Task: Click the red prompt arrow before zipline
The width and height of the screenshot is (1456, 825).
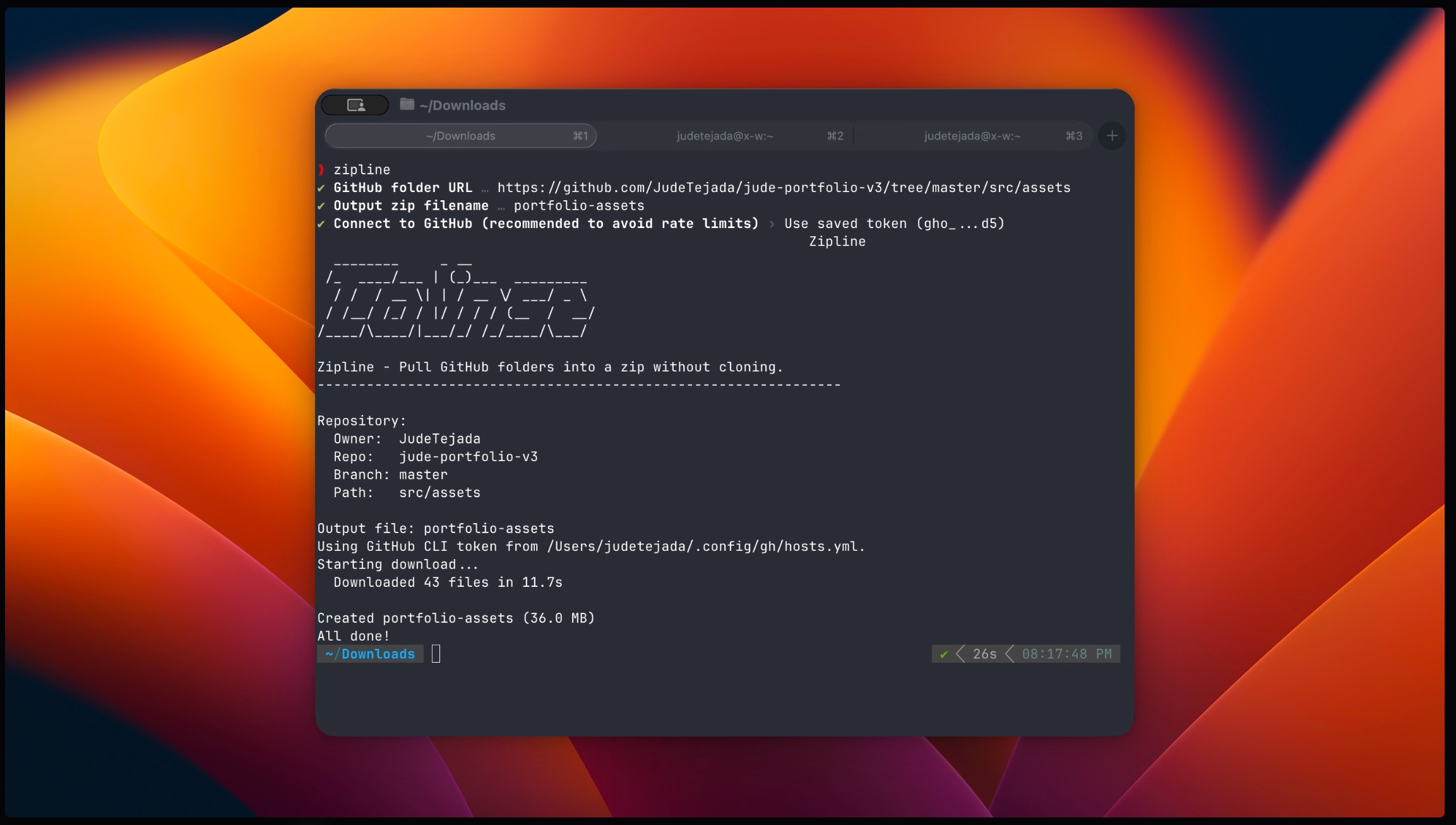Action: pos(321,169)
